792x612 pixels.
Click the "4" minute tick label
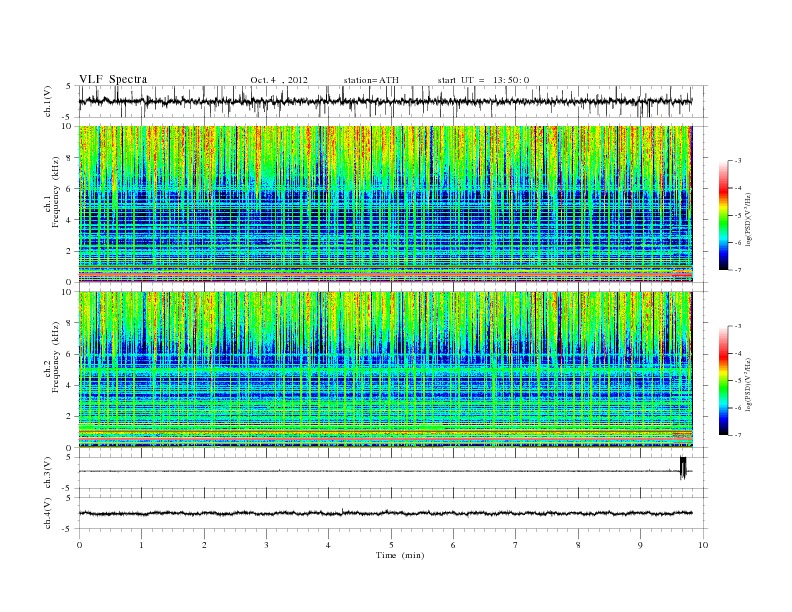click(328, 545)
